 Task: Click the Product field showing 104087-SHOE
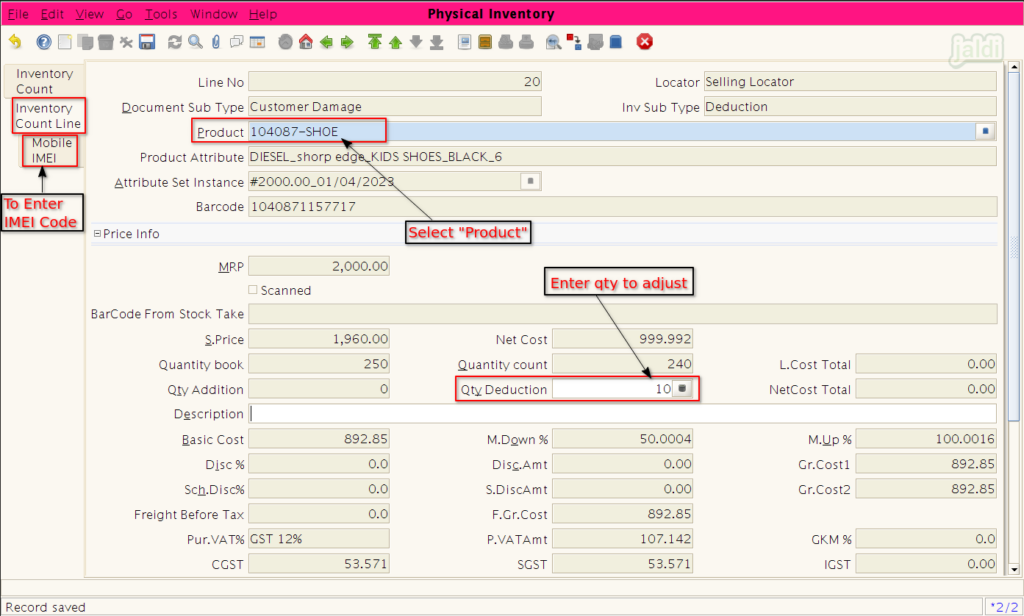[612, 131]
